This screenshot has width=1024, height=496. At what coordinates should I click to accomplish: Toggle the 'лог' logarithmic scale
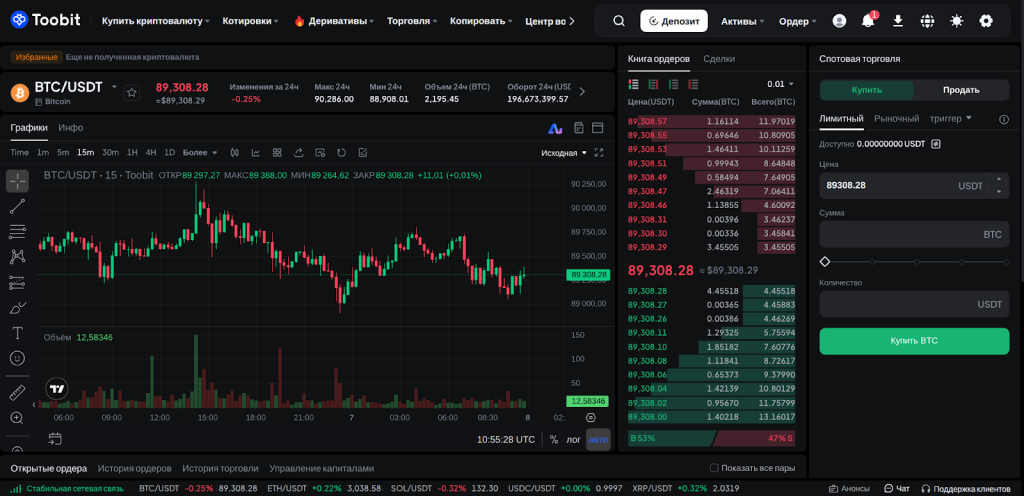click(573, 439)
